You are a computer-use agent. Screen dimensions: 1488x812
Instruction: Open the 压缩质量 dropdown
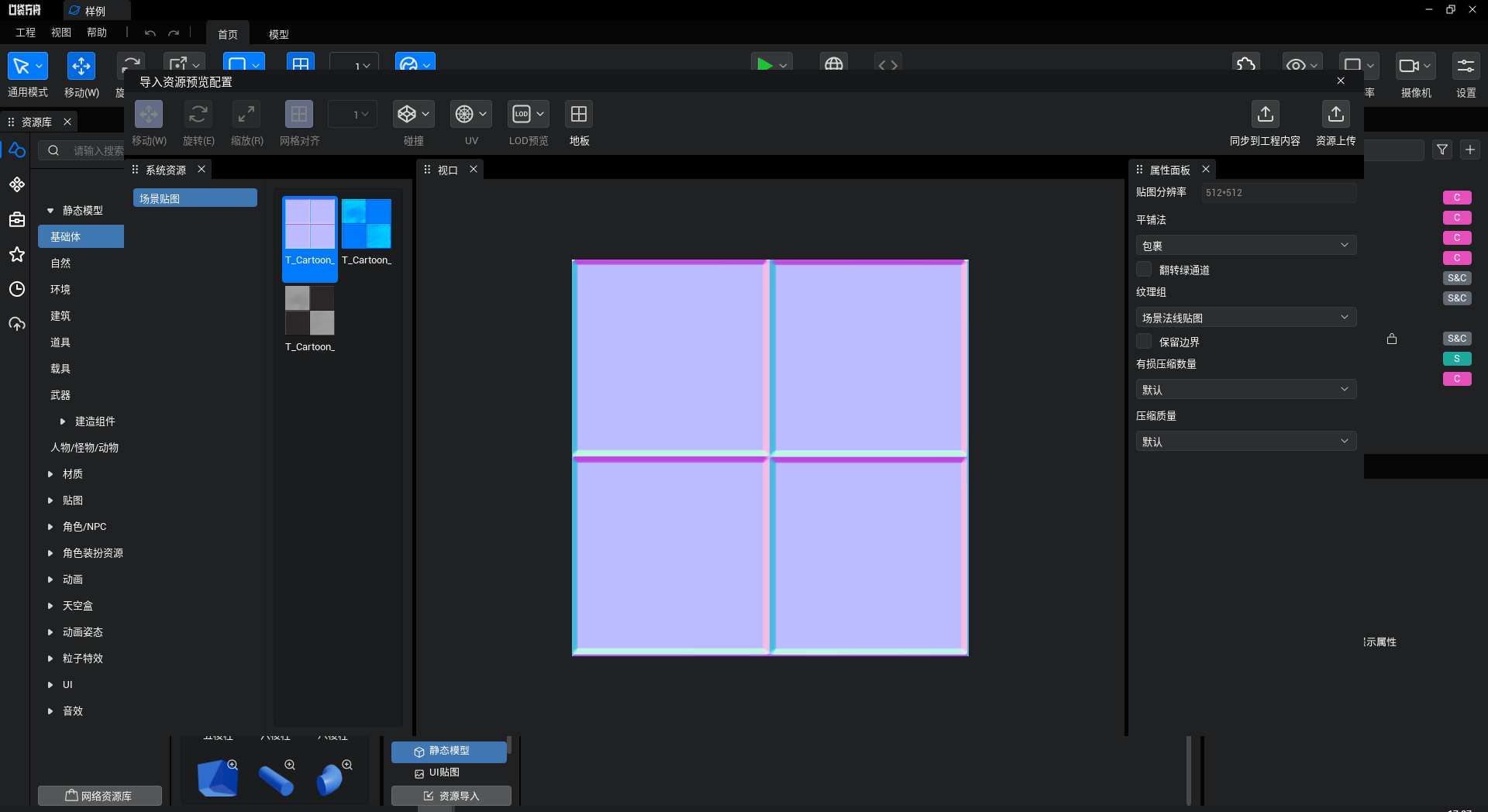coord(1246,442)
